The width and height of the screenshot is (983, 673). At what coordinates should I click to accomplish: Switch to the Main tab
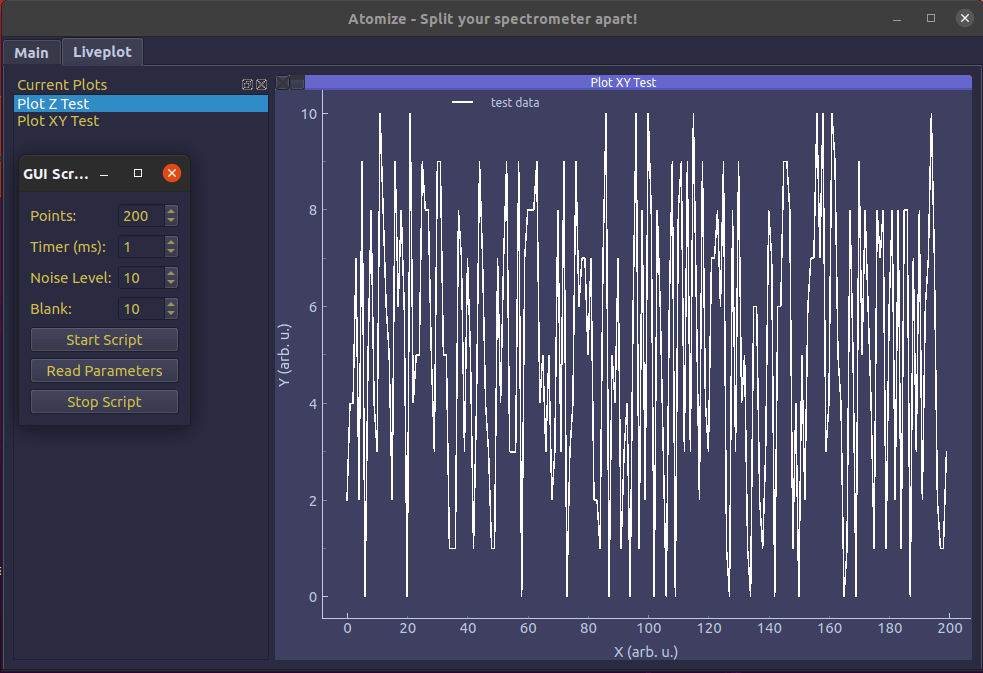coord(31,53)
